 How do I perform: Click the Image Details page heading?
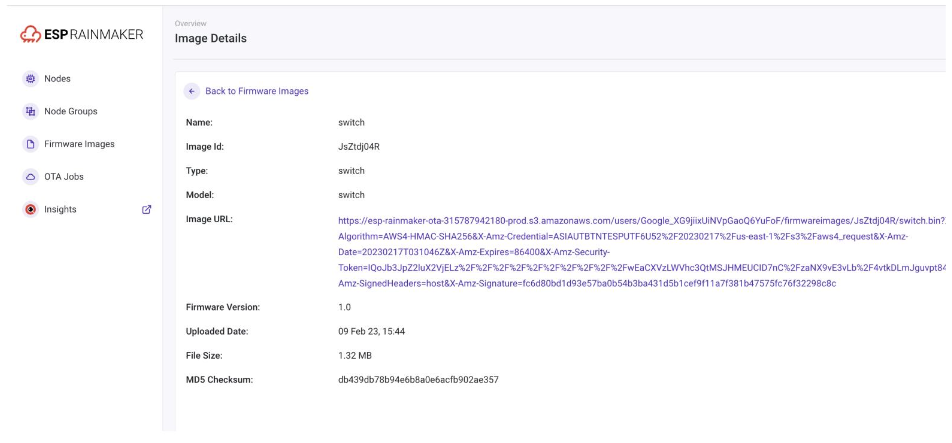point(210,39)
